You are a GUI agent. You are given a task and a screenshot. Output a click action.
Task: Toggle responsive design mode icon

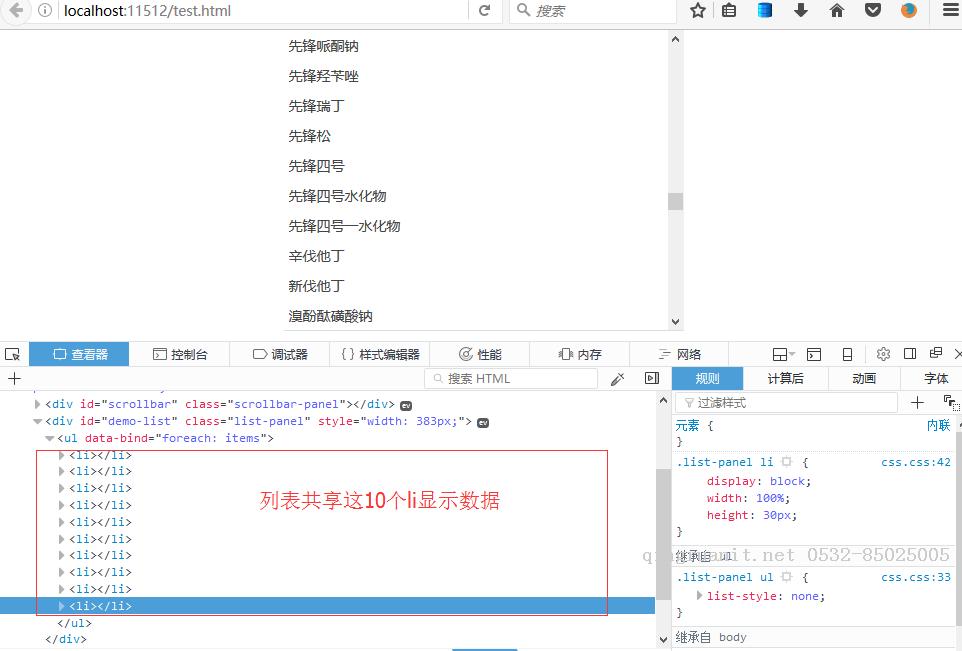pyautogui.click(x=848, y=353)
